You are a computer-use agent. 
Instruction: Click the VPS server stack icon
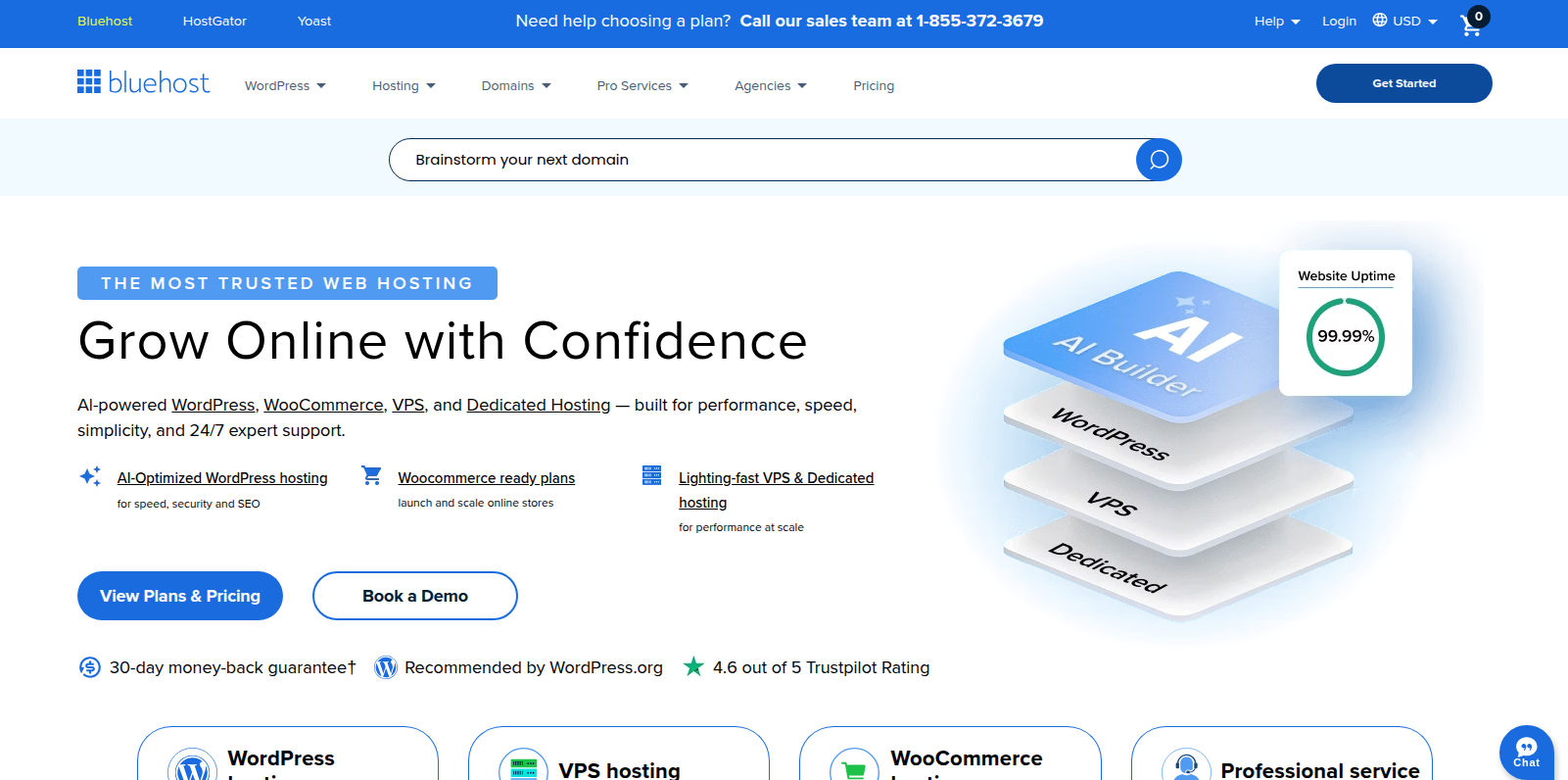(651, 475)
